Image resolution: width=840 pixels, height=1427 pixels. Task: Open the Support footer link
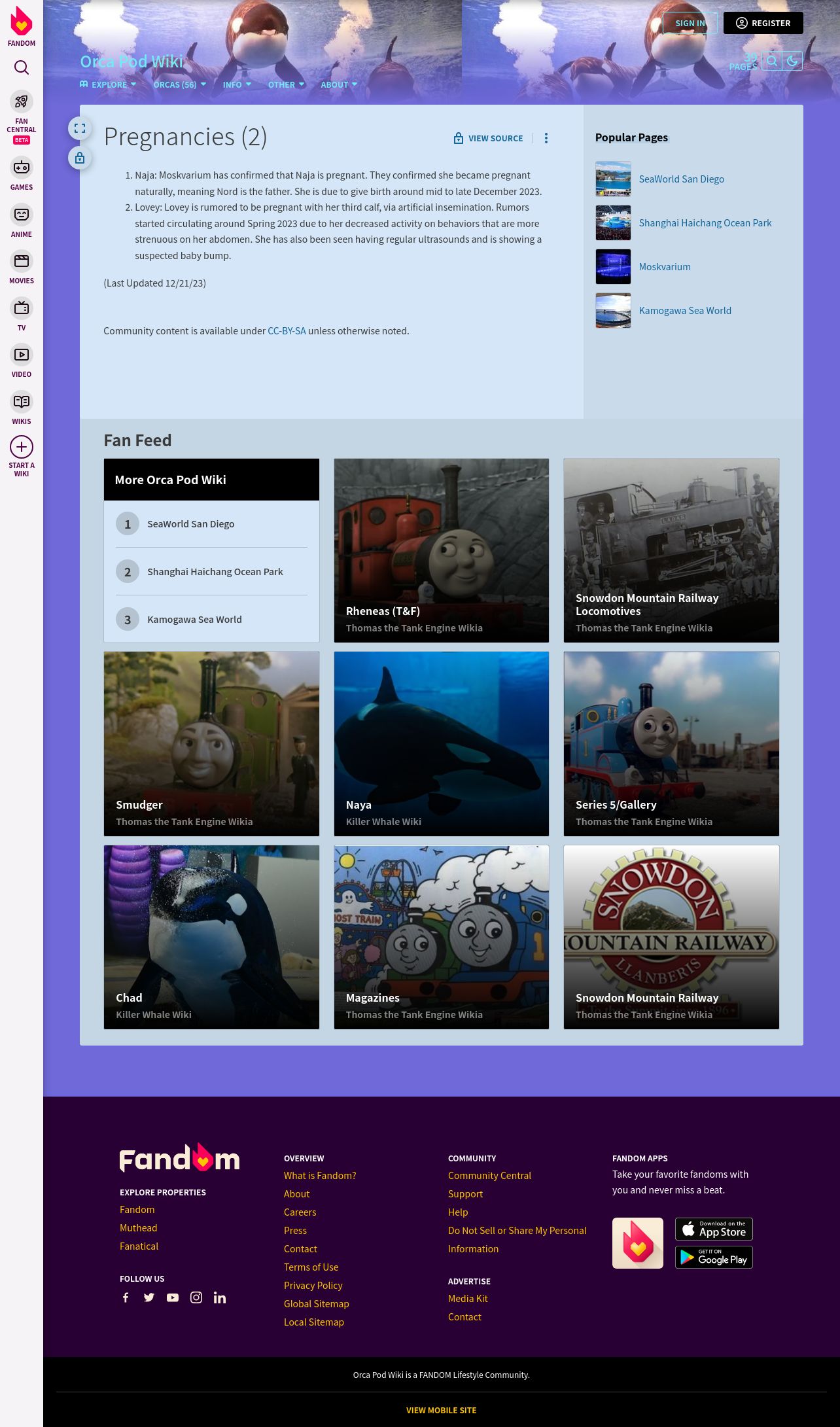point(465,1194)
